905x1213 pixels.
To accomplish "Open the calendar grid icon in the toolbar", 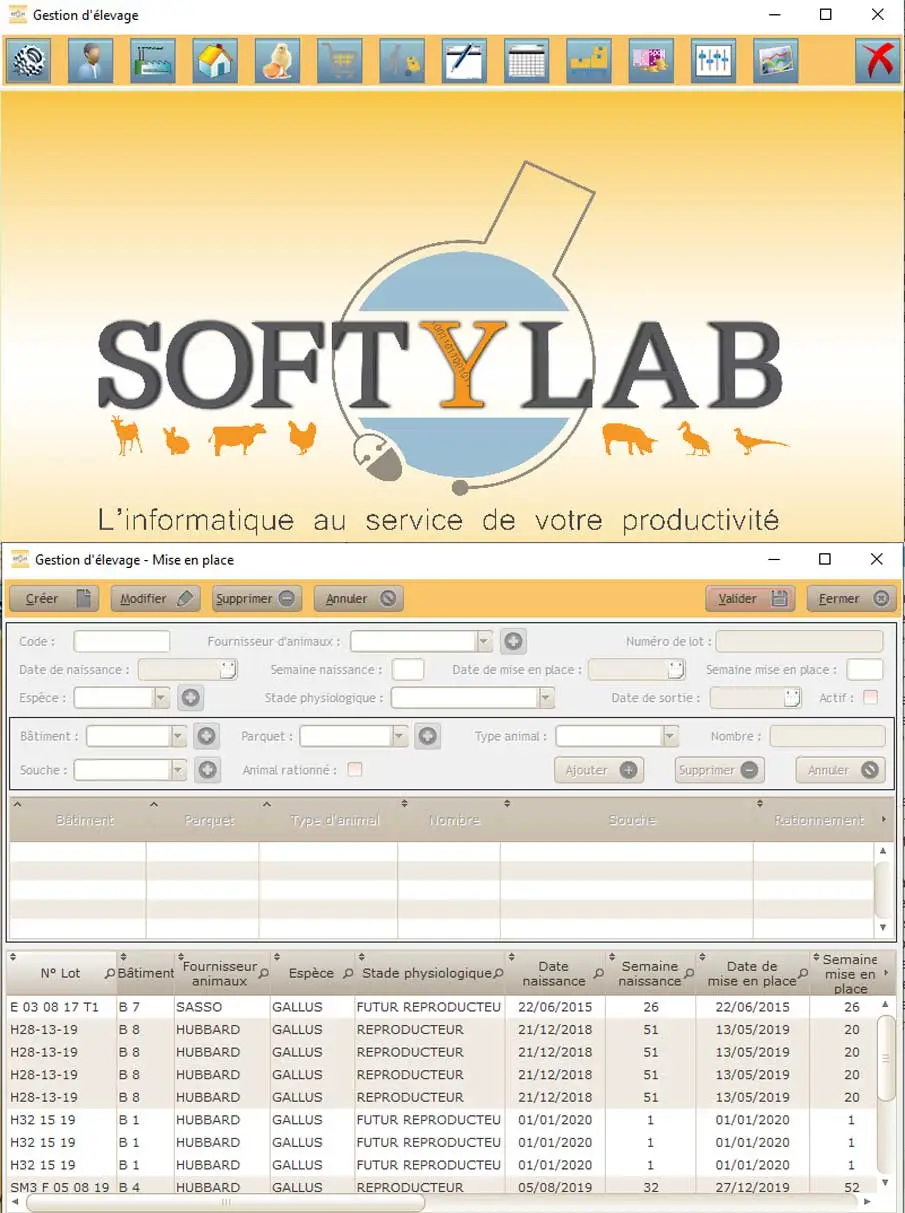I will (526, 61).
